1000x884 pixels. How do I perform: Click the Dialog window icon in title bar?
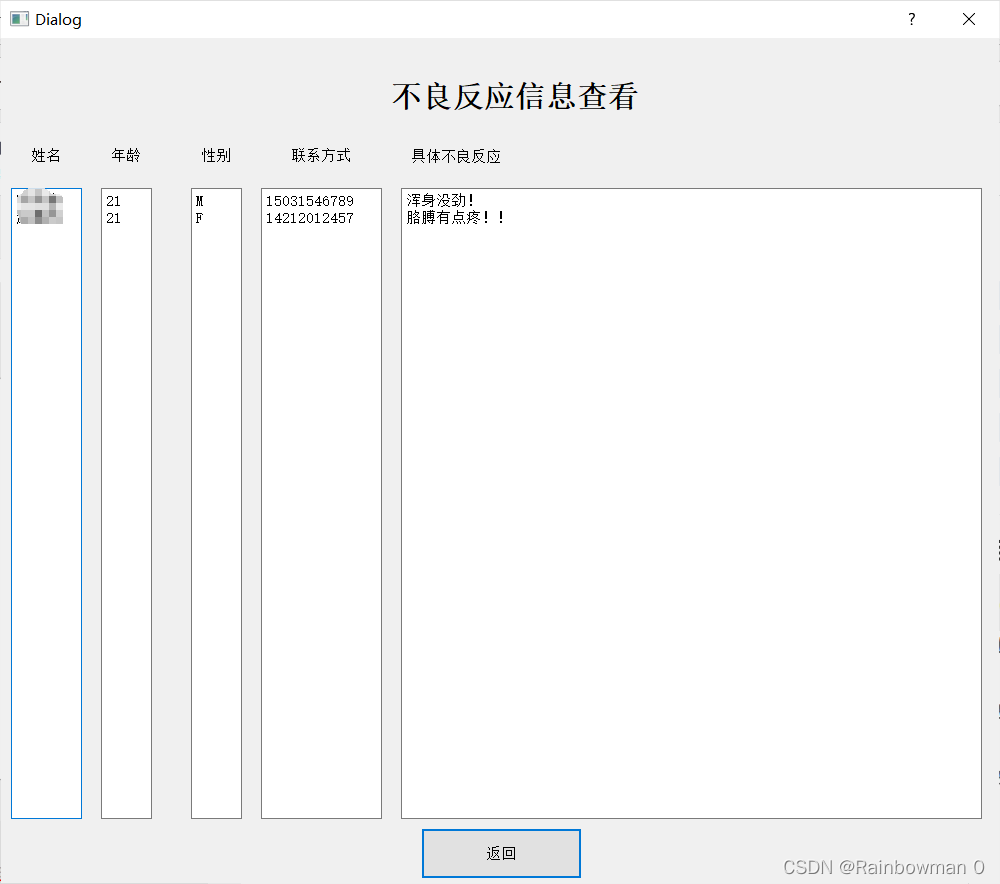19,19
